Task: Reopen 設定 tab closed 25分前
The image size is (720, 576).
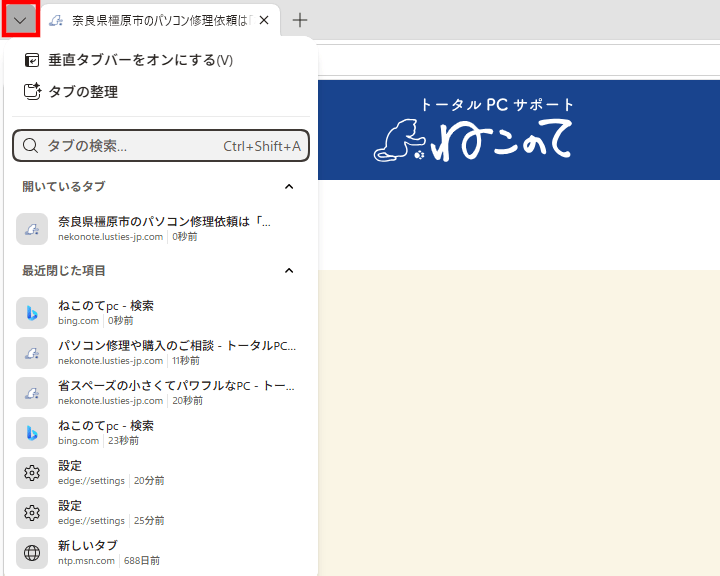Action: pyautogui.click(x=161, y=513)
